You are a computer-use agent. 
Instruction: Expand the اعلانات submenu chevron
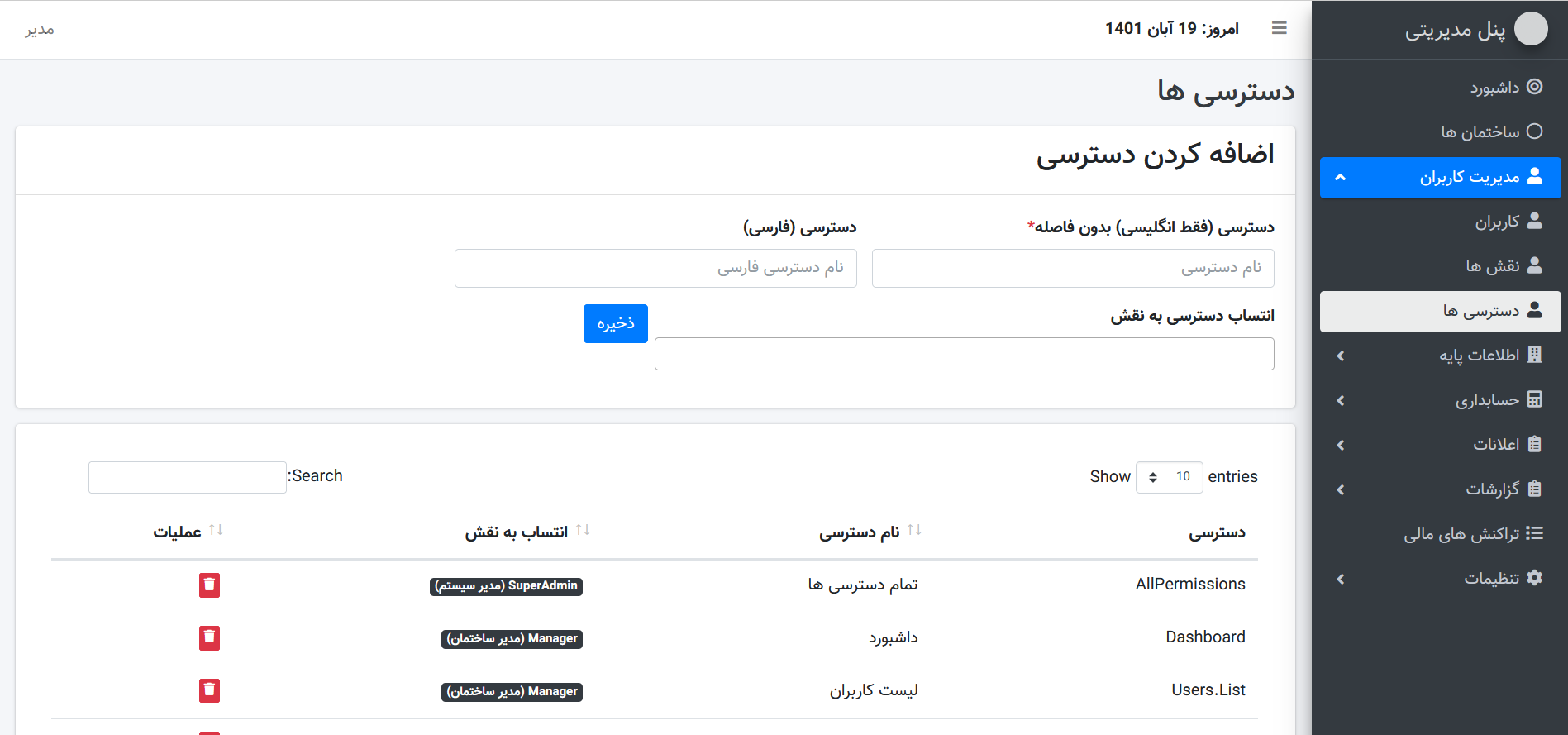coord(1341,445)
